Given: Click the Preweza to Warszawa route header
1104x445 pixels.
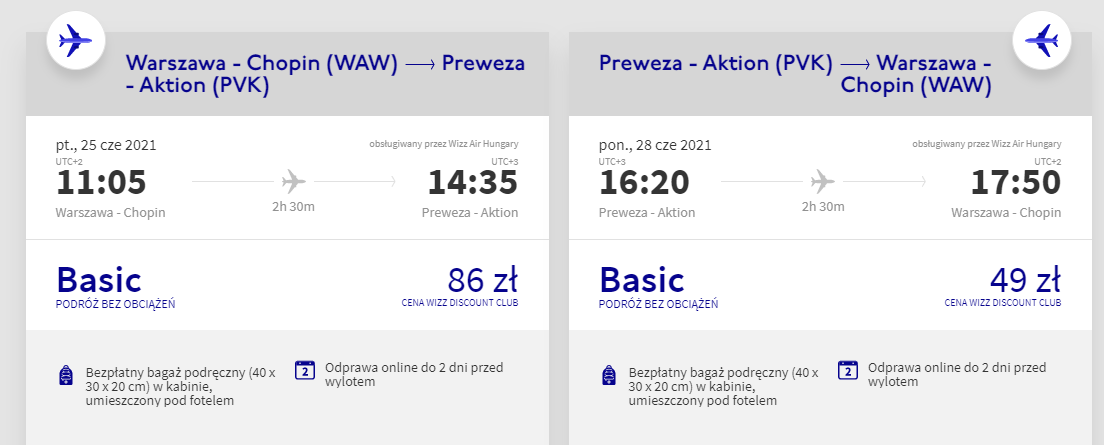Looking at the screenshot, I should pyautogui.click(x=795, y=75).
